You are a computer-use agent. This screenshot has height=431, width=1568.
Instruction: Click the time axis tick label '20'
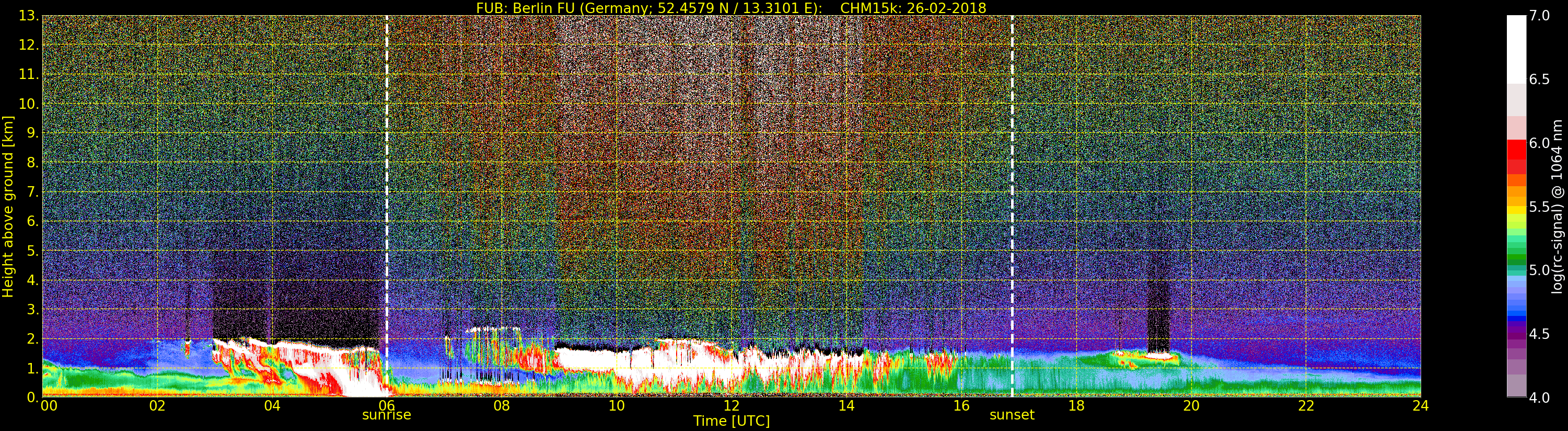pyautogui.click(x=1191, y=406)
